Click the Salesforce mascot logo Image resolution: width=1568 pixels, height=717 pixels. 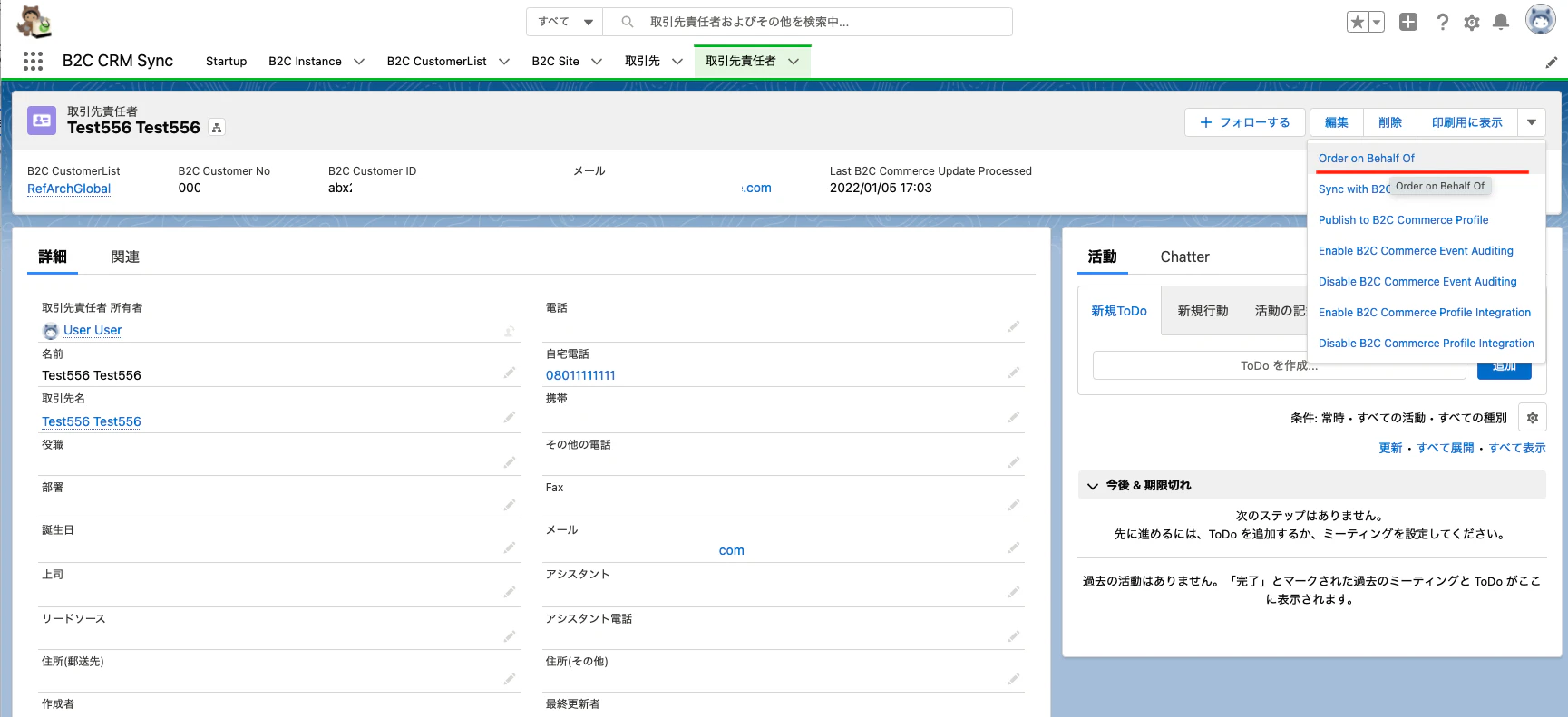[34, 22]
